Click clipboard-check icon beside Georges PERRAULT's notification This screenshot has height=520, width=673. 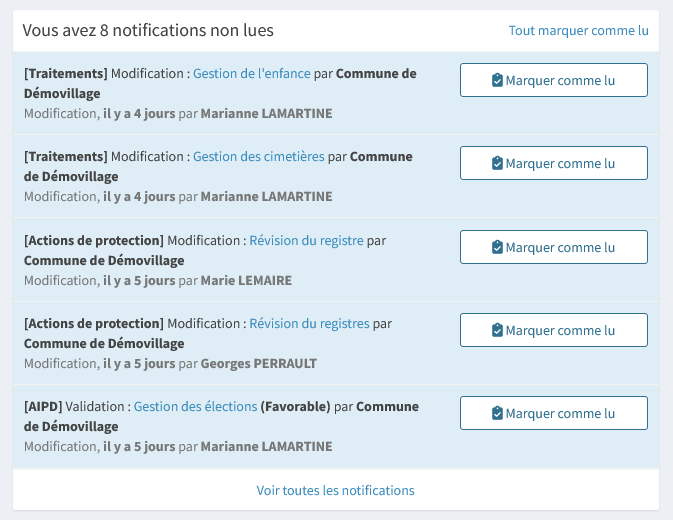click(x=497, y=330)
